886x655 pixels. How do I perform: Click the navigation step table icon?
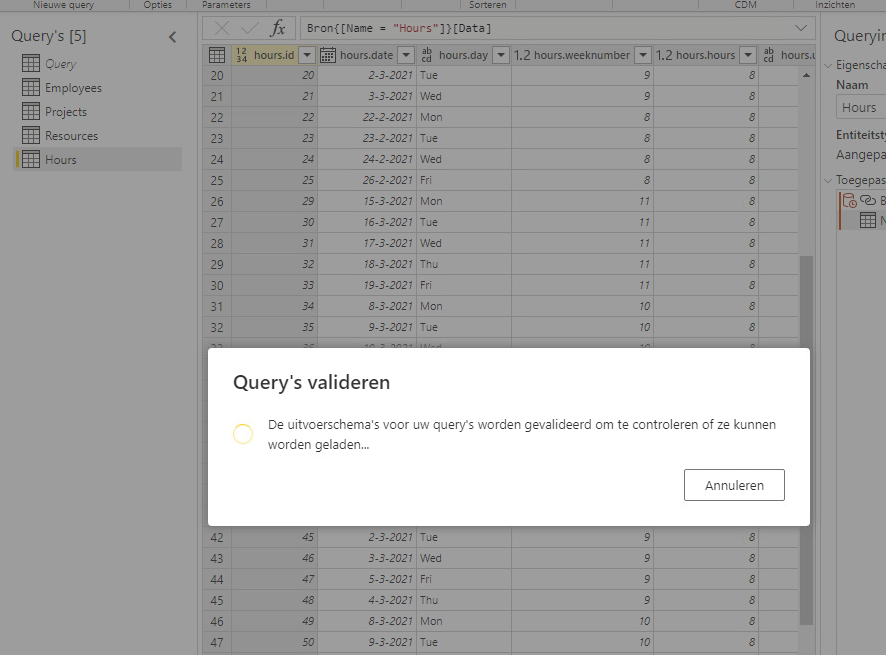[868, 220]
